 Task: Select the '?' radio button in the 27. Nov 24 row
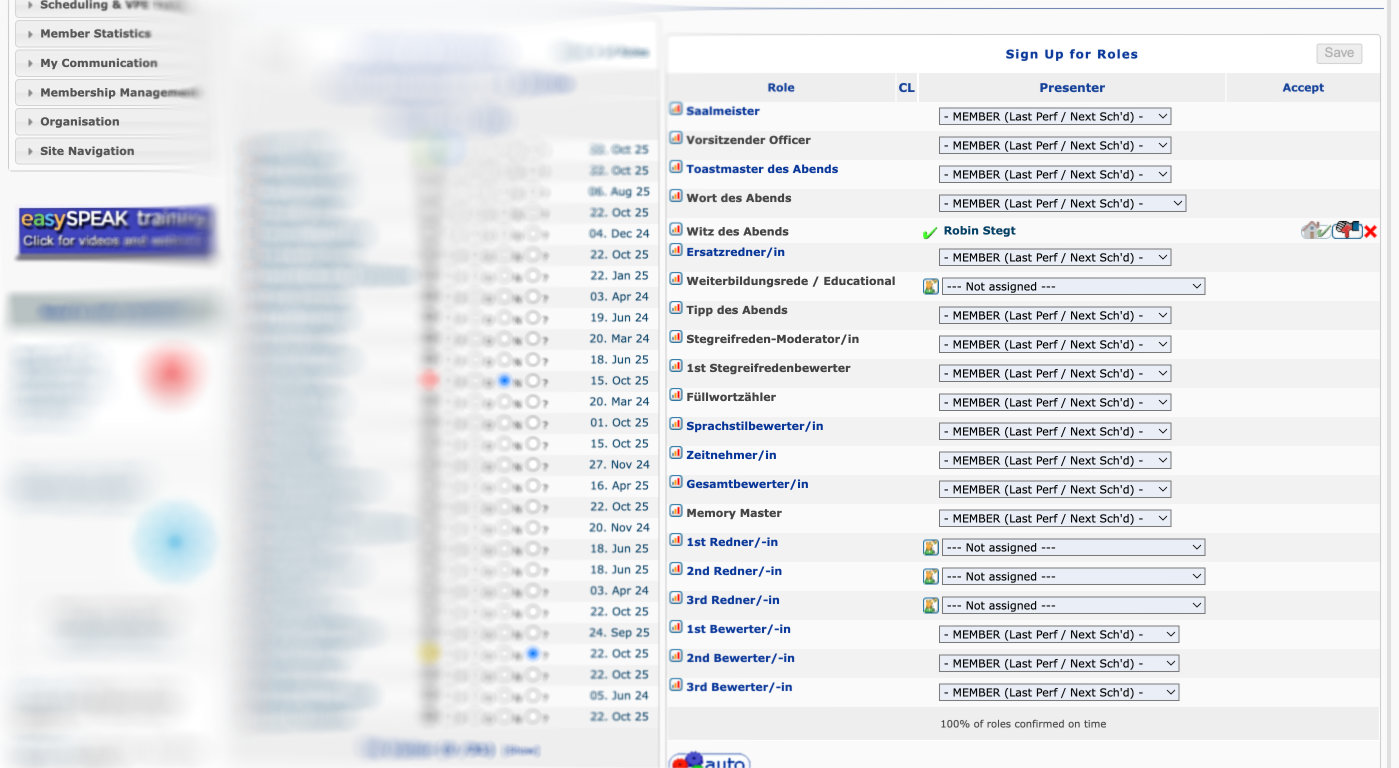(534, 464)
